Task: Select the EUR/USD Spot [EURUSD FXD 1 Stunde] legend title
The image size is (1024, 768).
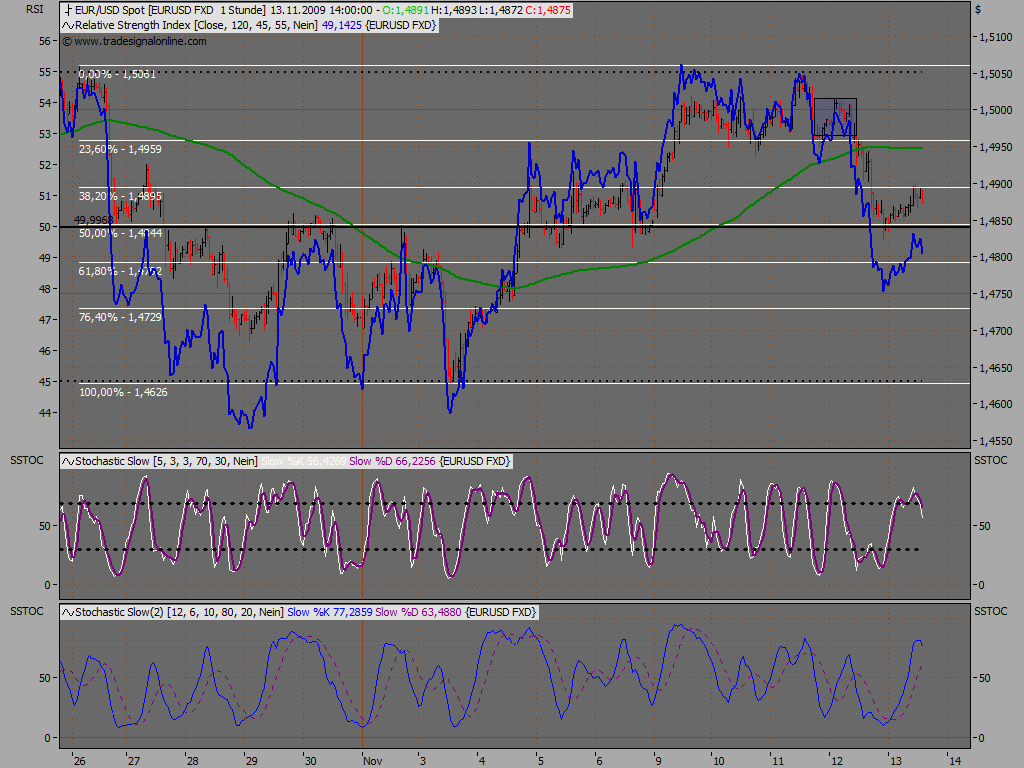Action: pos(170,10)
